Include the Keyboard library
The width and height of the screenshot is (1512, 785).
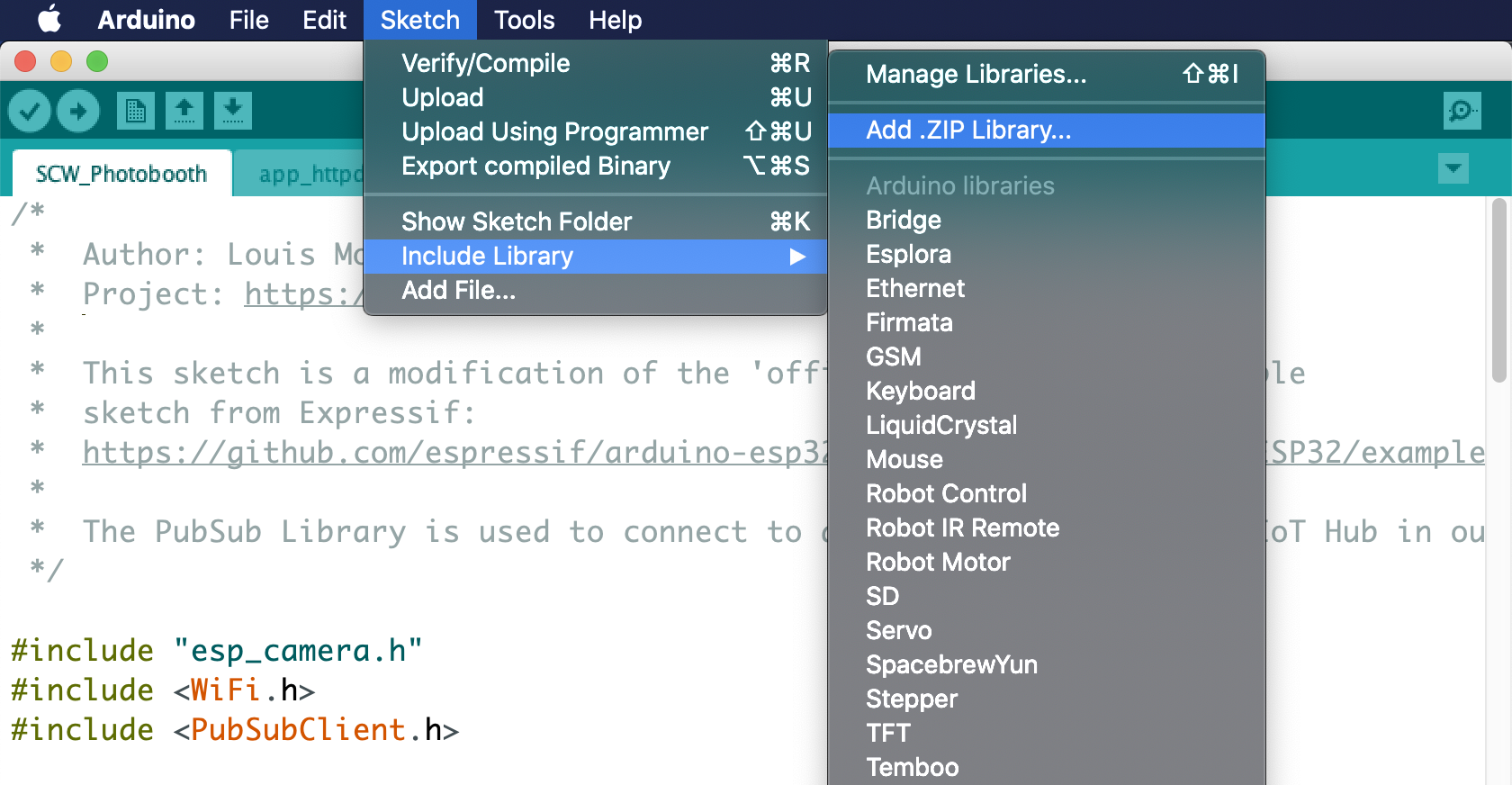tap(1047, 391)
